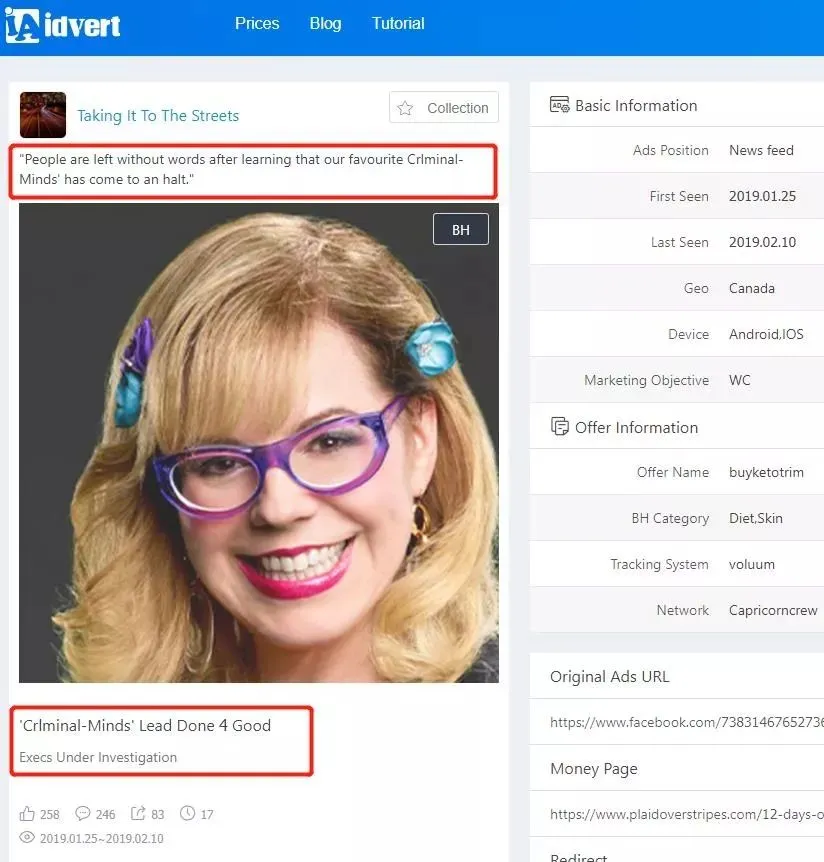Select the BH Category value Diet,Skin
Viewport: 824px width, 862px height.
coord(756,518)
